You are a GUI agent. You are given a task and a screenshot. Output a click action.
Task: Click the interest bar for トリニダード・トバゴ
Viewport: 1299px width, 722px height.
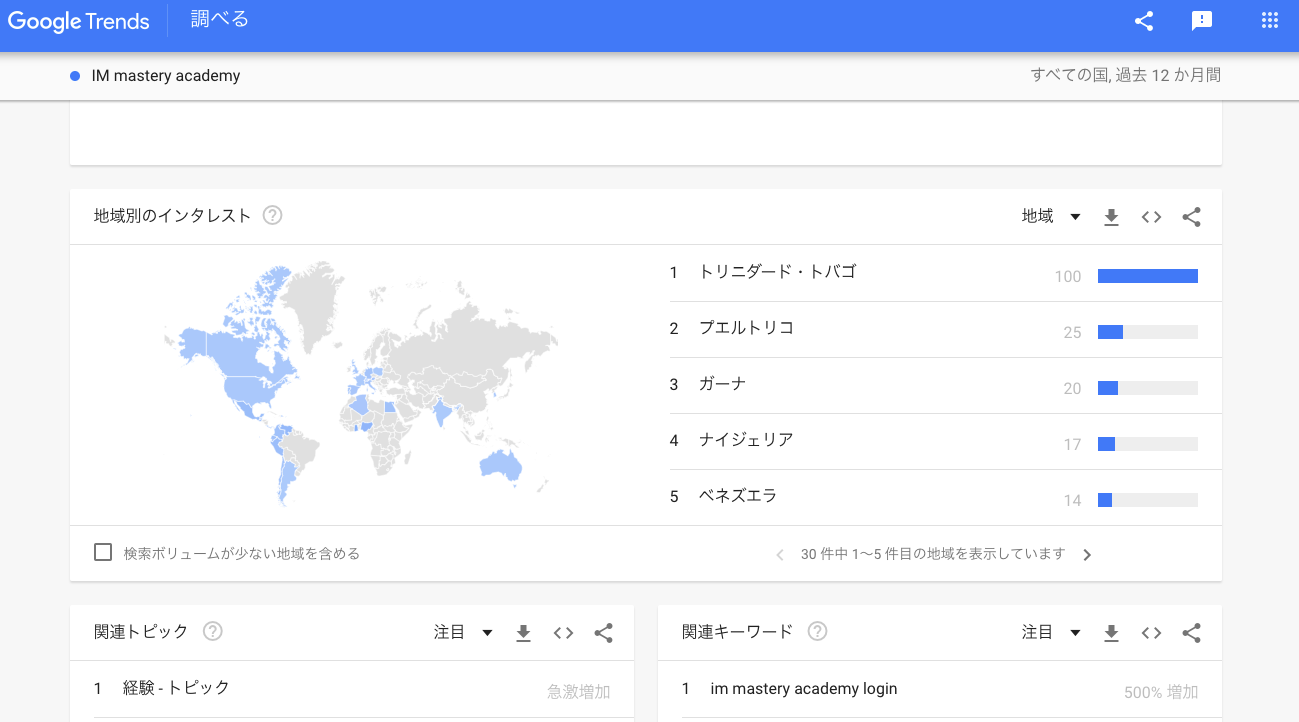(x=1148, y=276)
